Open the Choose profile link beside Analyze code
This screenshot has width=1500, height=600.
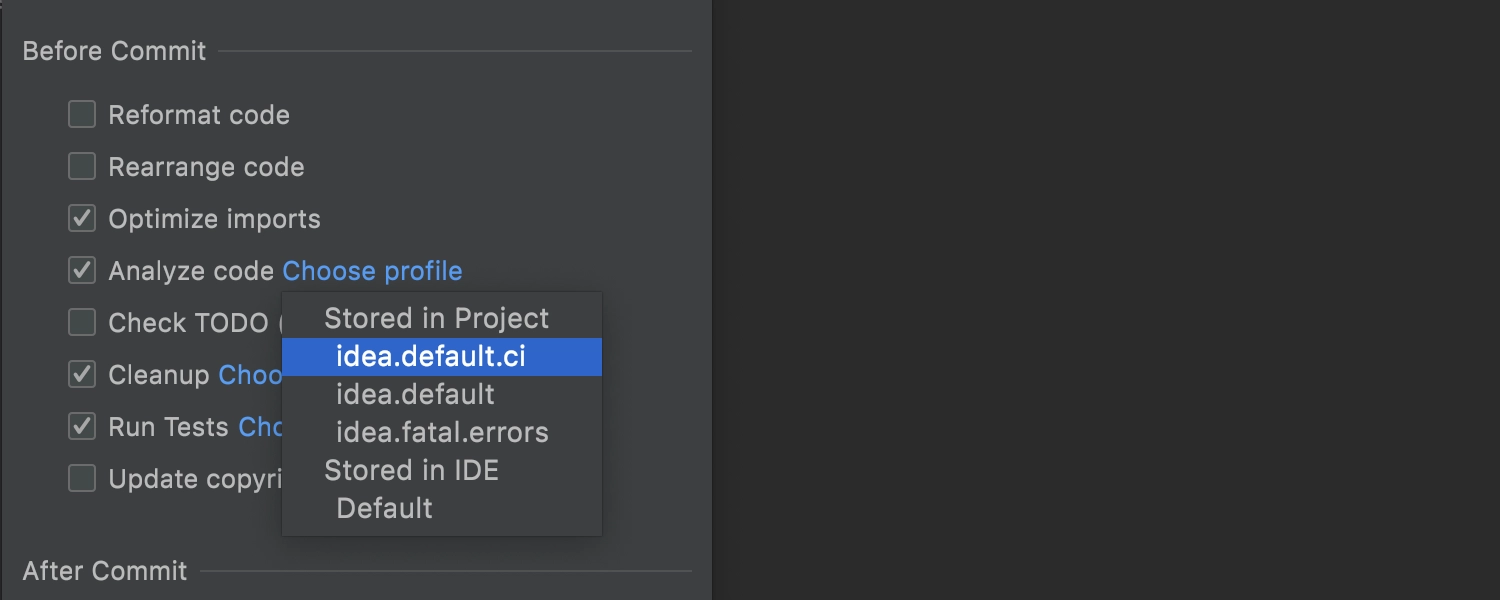tap(372, 271)
